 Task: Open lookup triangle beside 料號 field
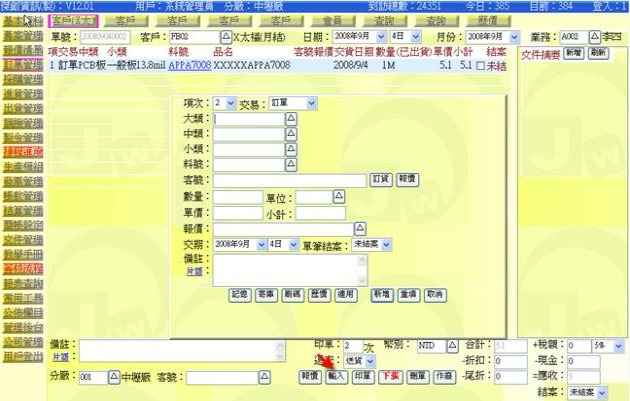tap(291, 164)
